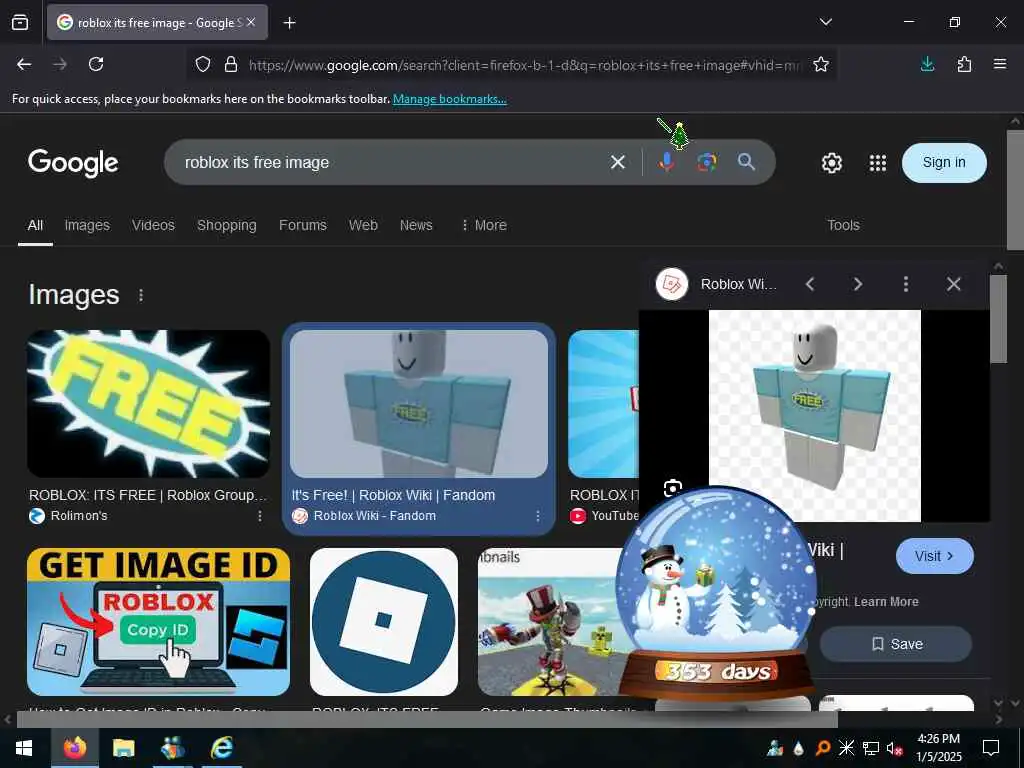1024x768 pixels.
Task: Open the yellow FREE logo thumbnail
Action: coord(148,404)
